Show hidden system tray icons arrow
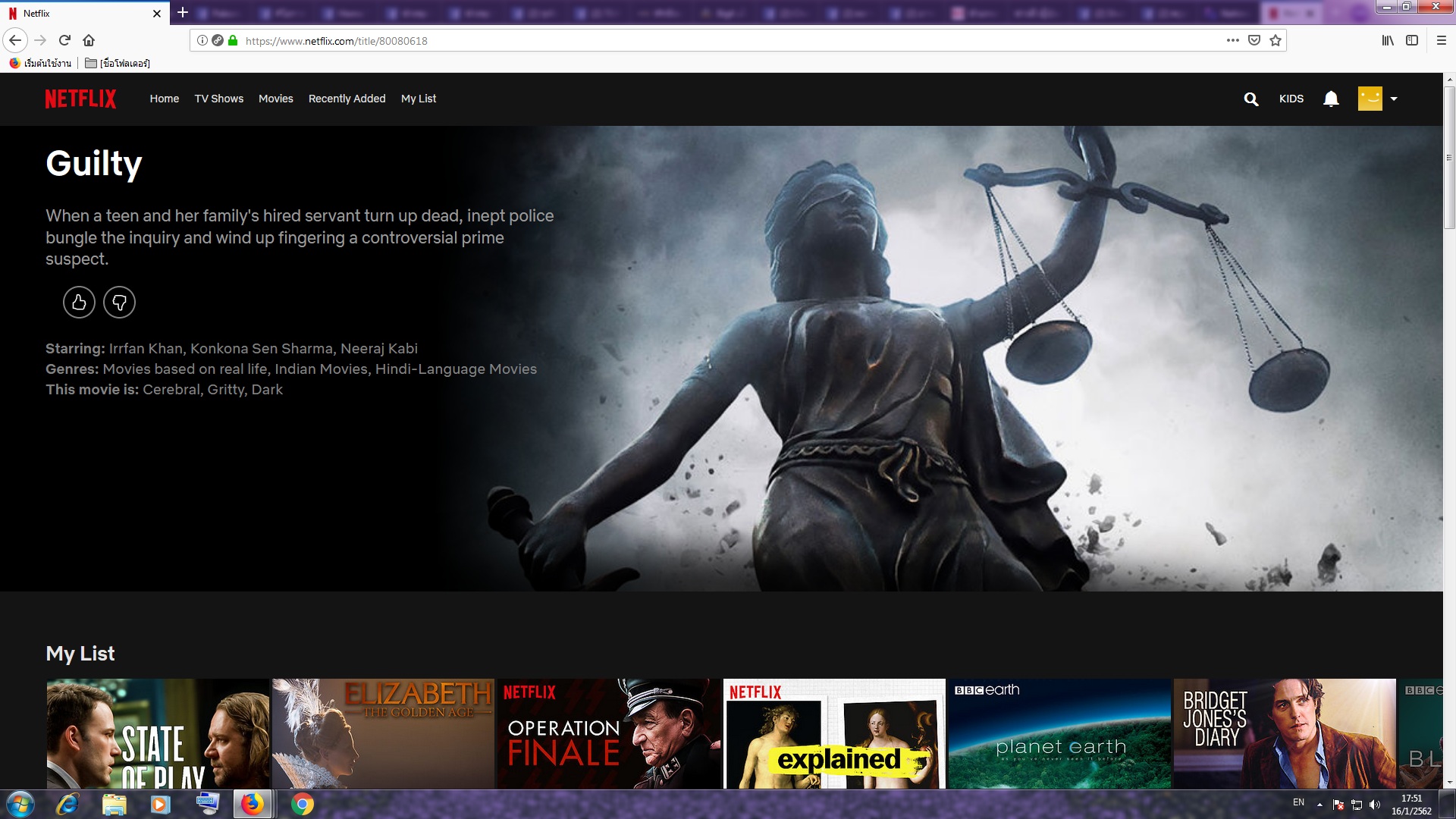Image resolution: width=1456 pixels, height=819 pixels. click(x=1319, y=805)
